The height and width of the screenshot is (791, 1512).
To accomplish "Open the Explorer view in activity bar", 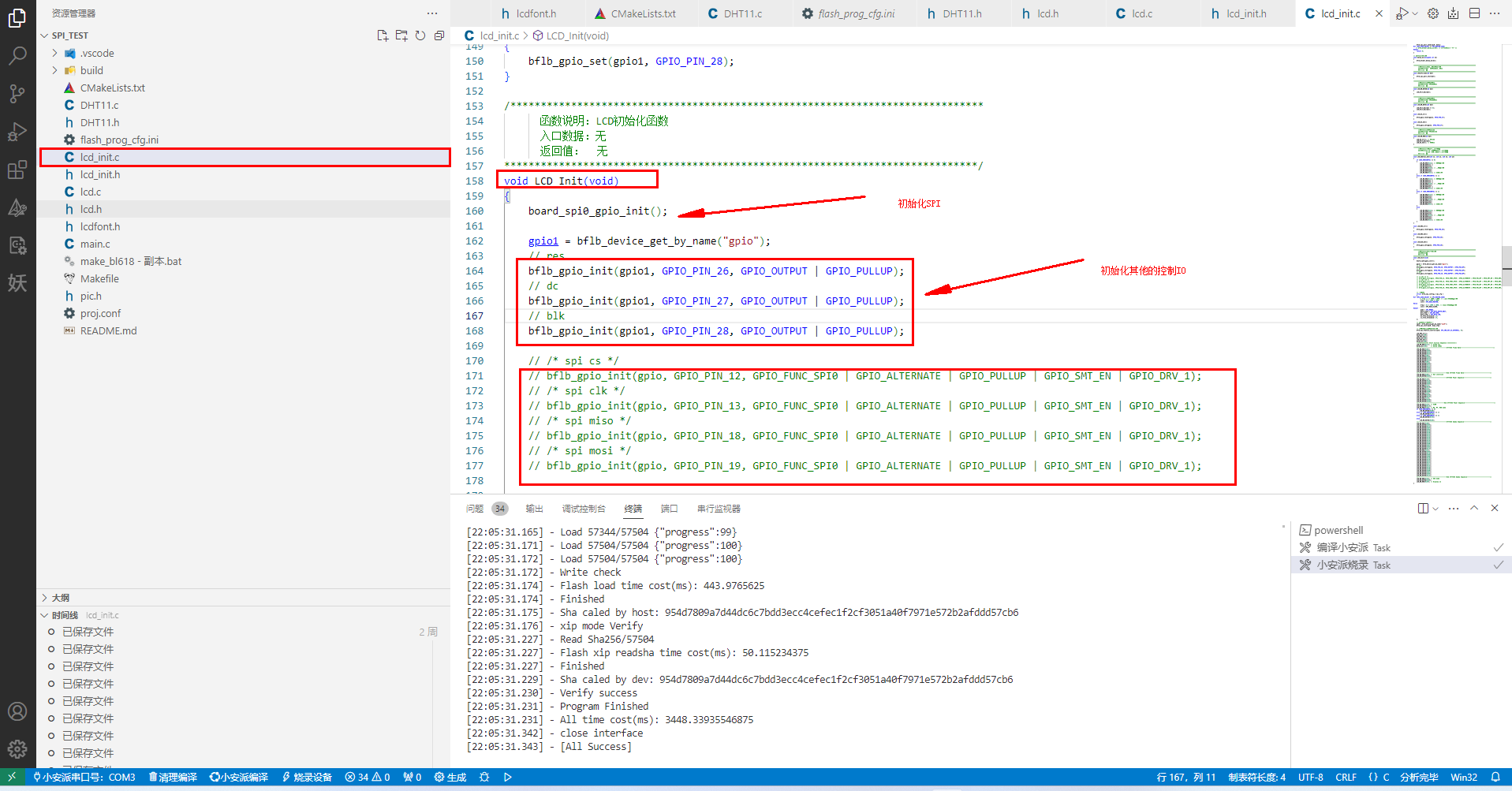I will (17, 17).
